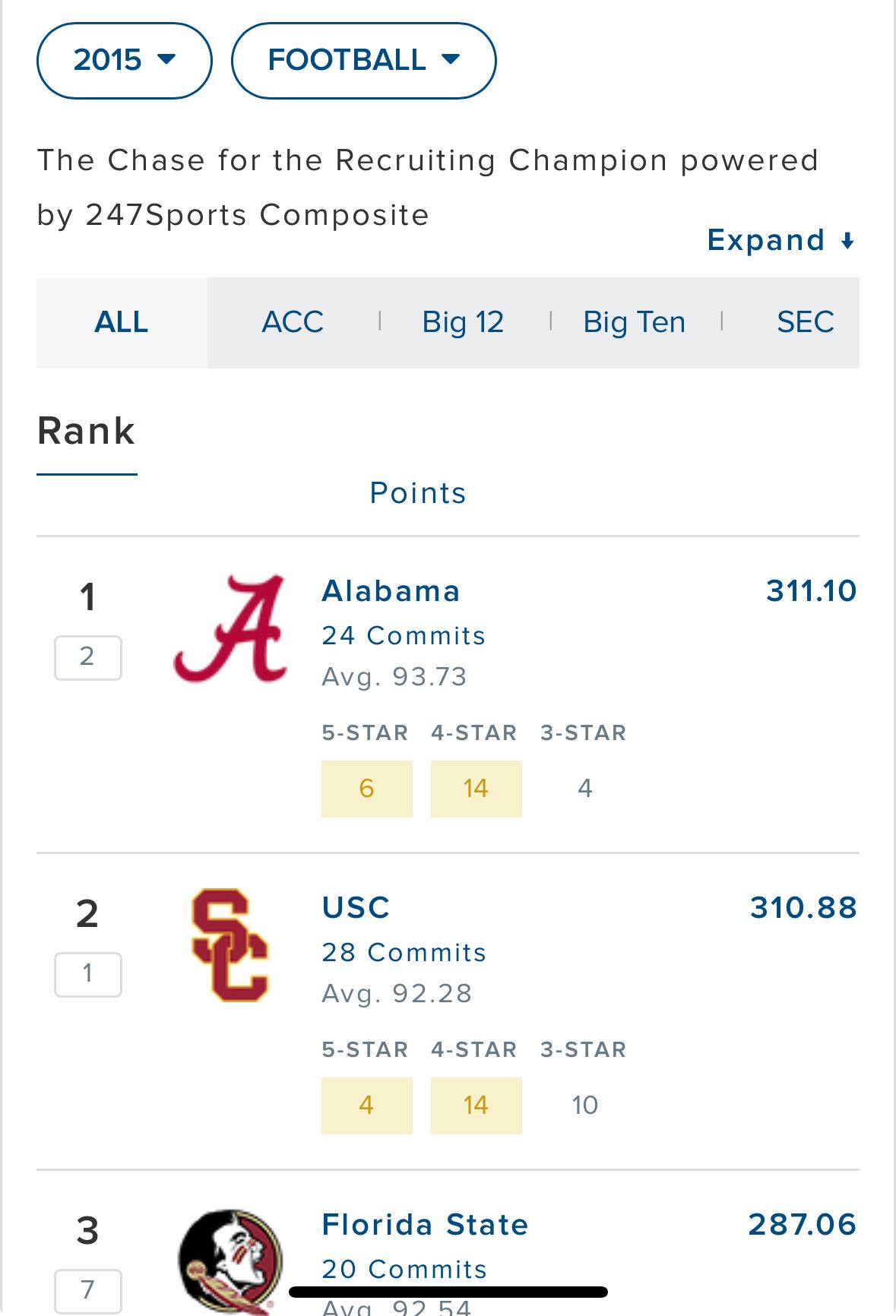This screenshot has height=1316, width=896.
Task: Sort by the Rank column header
Action: tap(86, 432)
